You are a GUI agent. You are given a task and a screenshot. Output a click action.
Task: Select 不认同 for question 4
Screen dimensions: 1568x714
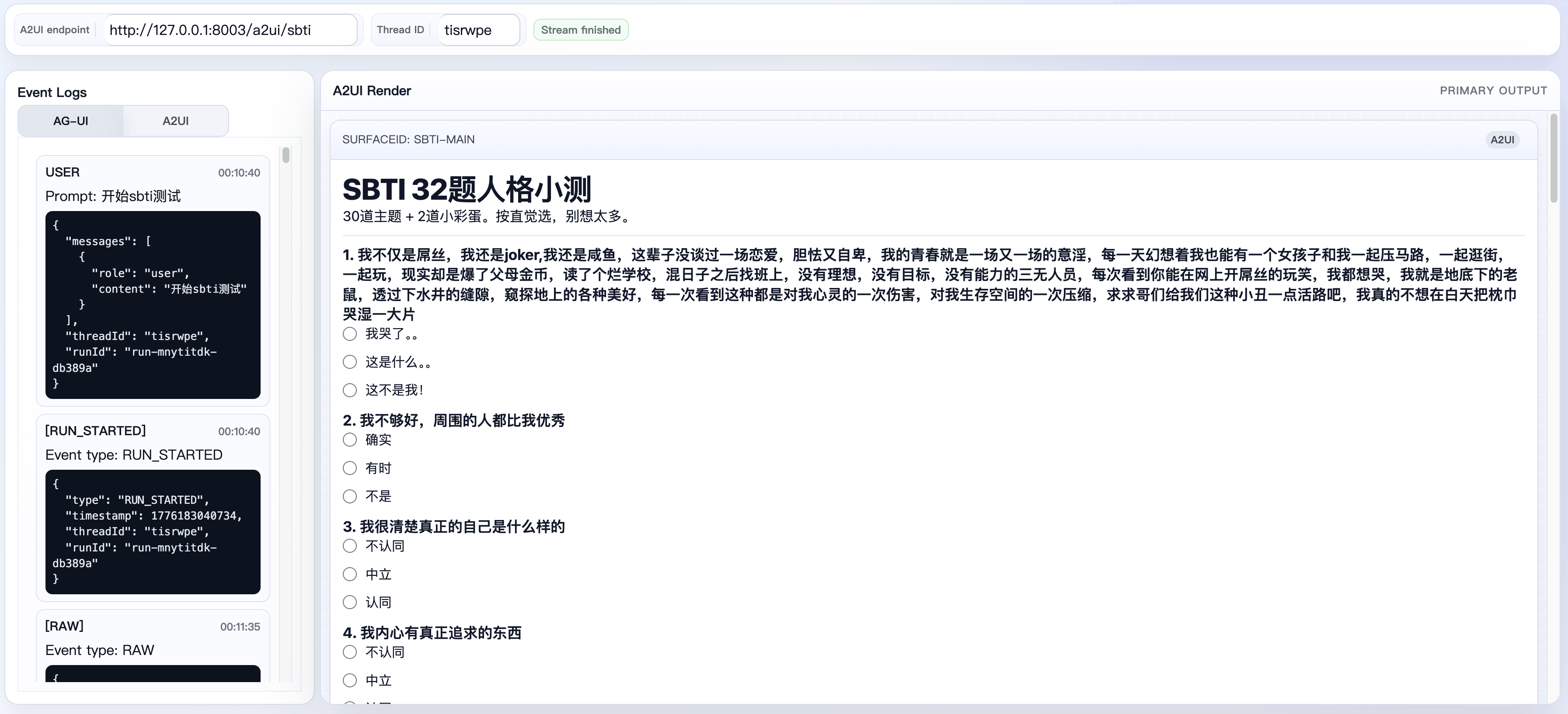(349, 652)
